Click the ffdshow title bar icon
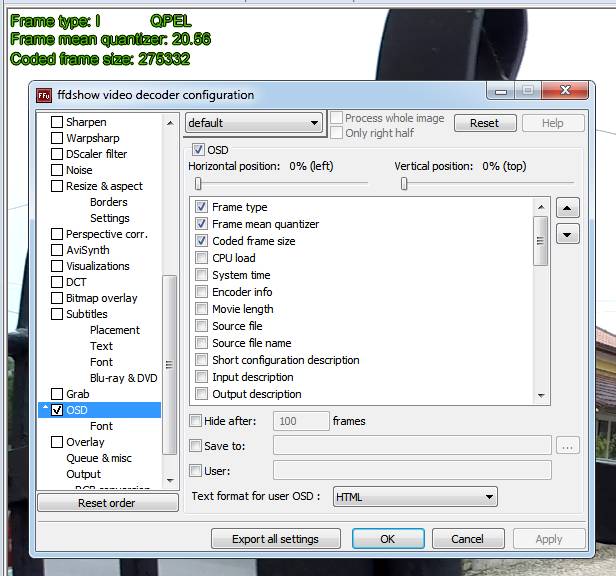This screenshot has height=576, width=616. 44,95
